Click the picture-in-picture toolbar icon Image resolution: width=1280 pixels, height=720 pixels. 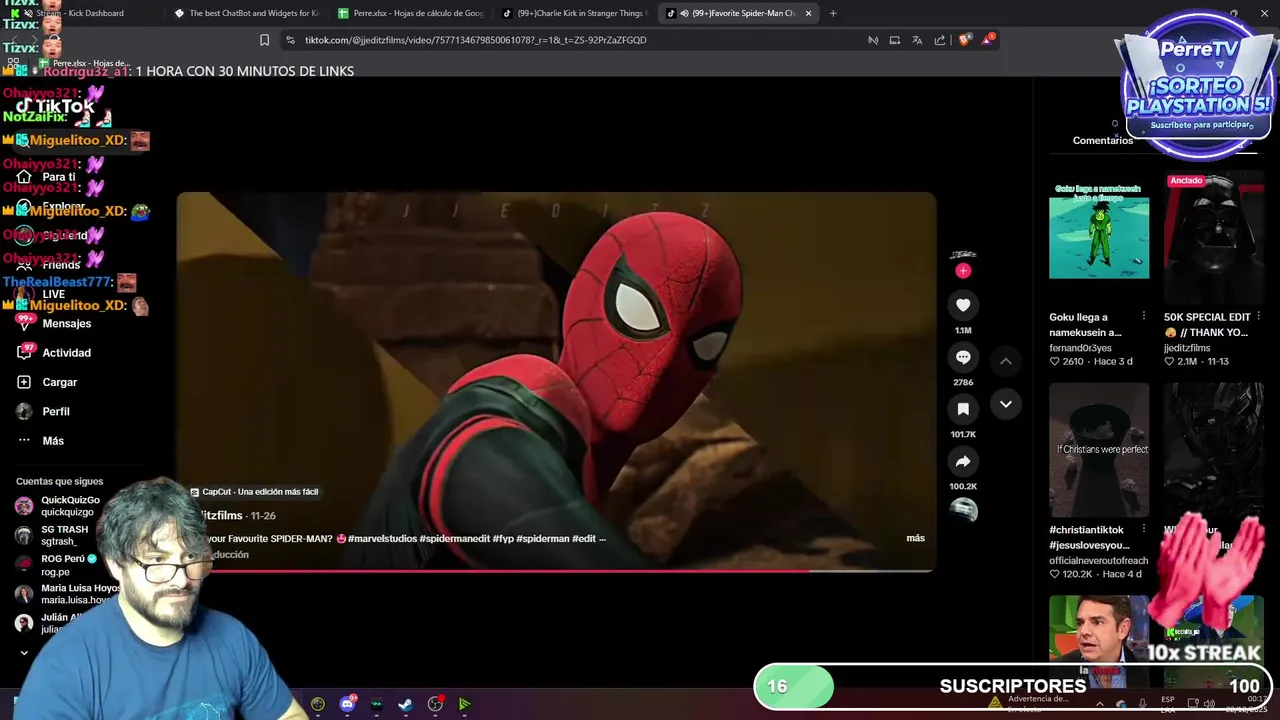coord(895,40)
